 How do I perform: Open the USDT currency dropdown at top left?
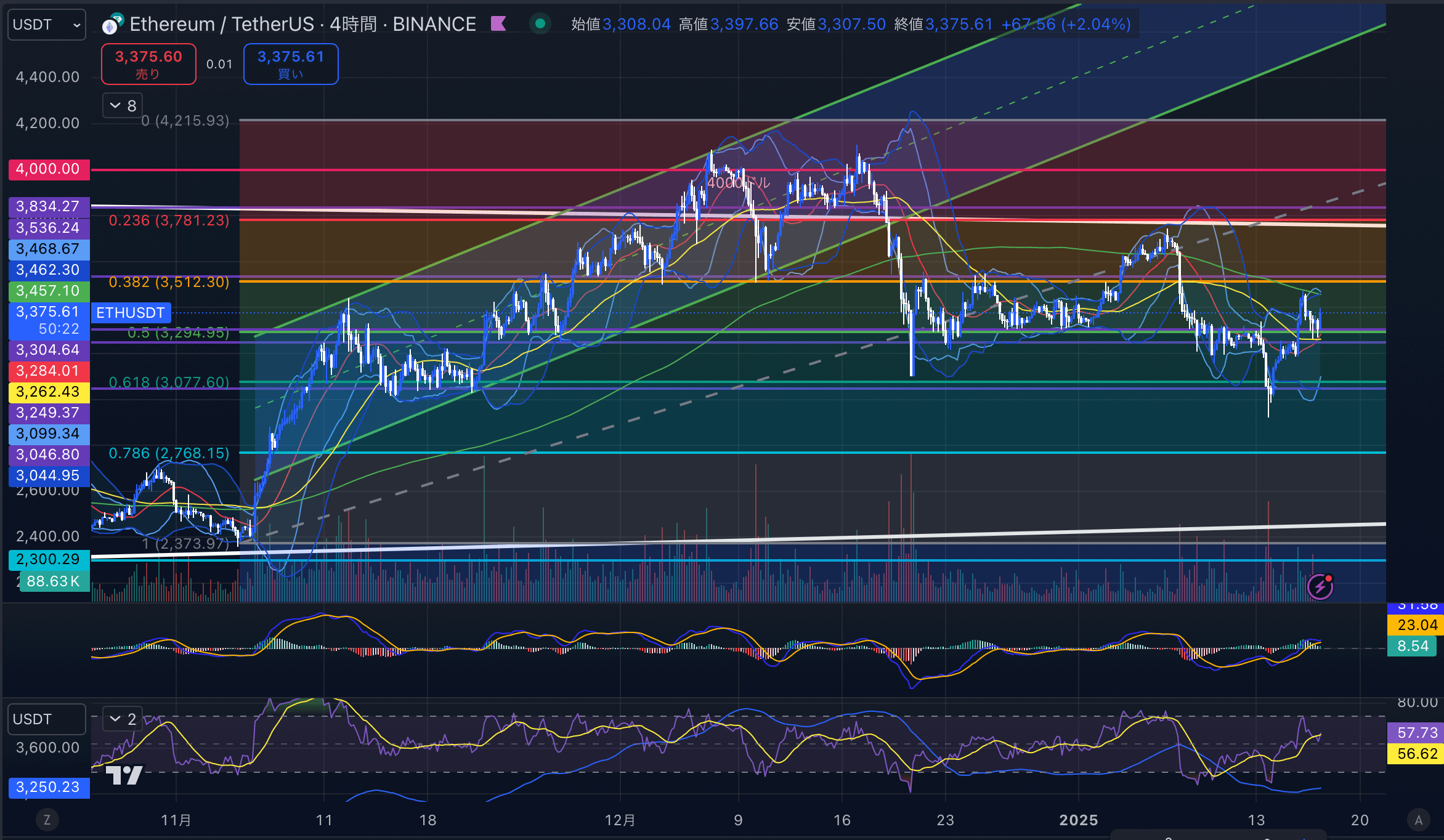tap(47, 25)
